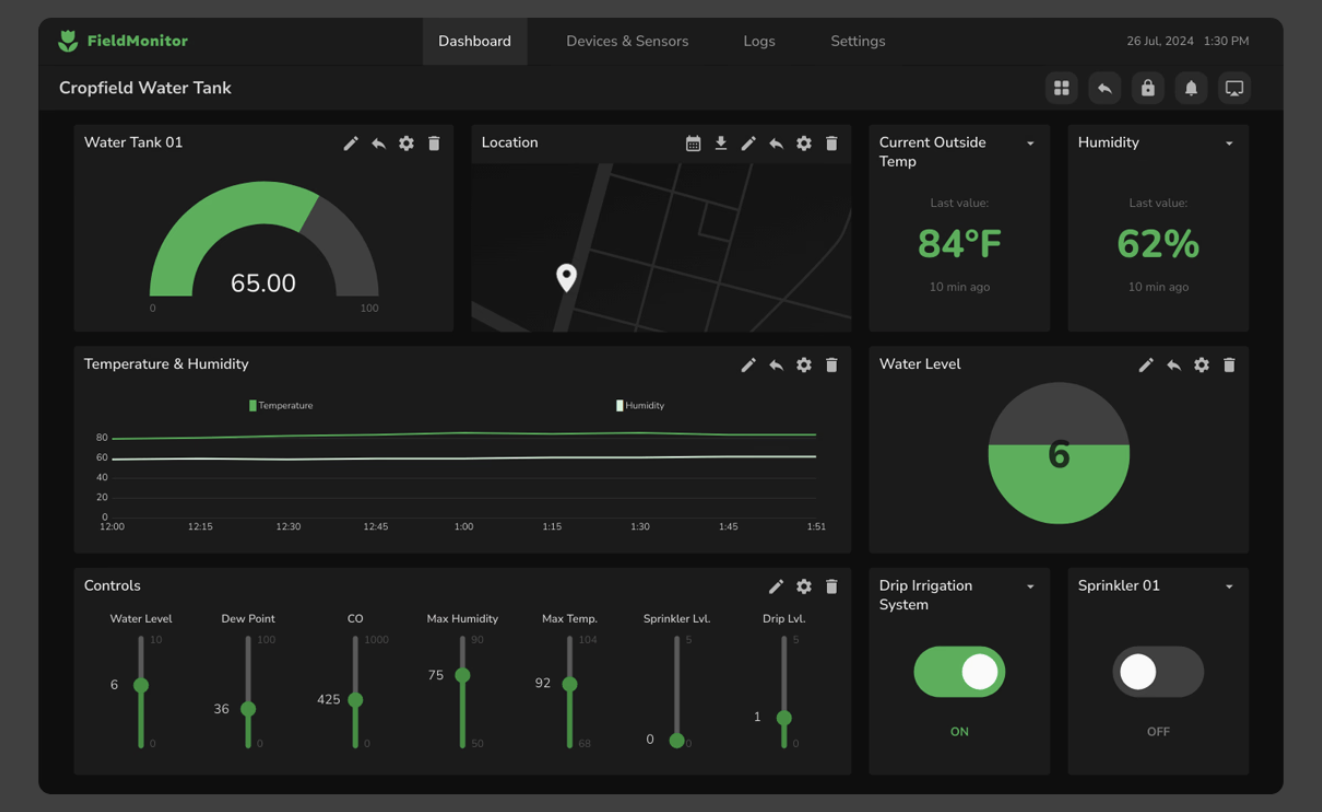
Task: Delete the Controls widget
Action: (x=831, y=587)
